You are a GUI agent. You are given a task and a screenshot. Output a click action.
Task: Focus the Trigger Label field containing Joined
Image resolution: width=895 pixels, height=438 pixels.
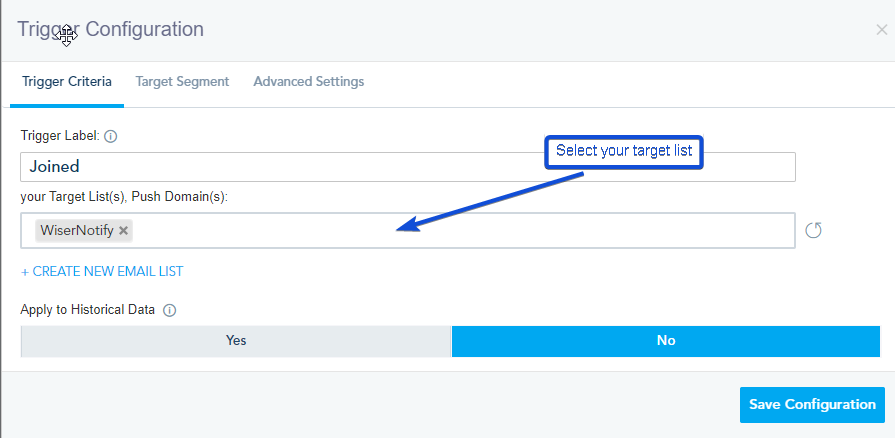point(408,167)
